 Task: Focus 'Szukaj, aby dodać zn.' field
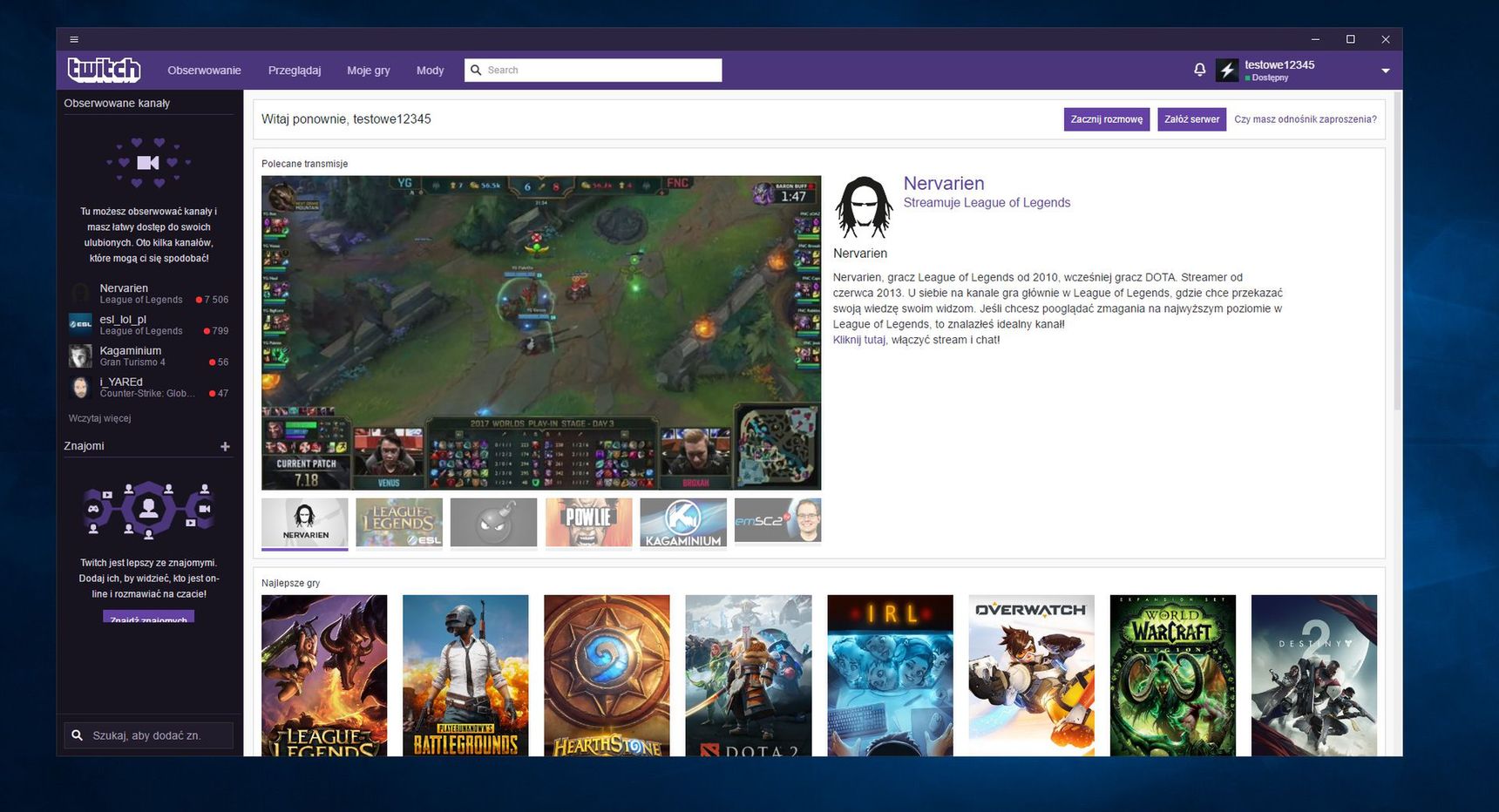click(x=148, y=735)
